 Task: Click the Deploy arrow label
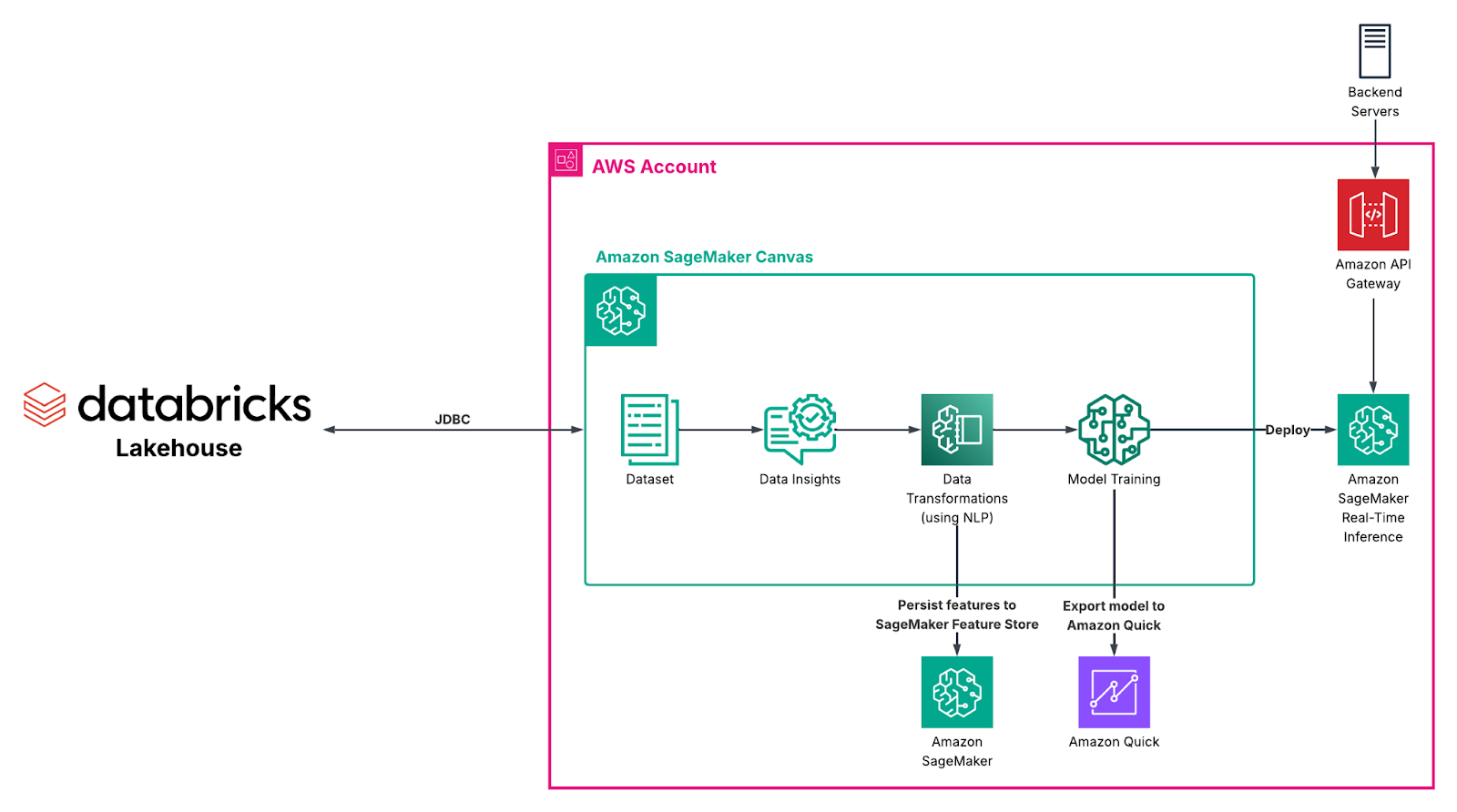click(1288, 431)
